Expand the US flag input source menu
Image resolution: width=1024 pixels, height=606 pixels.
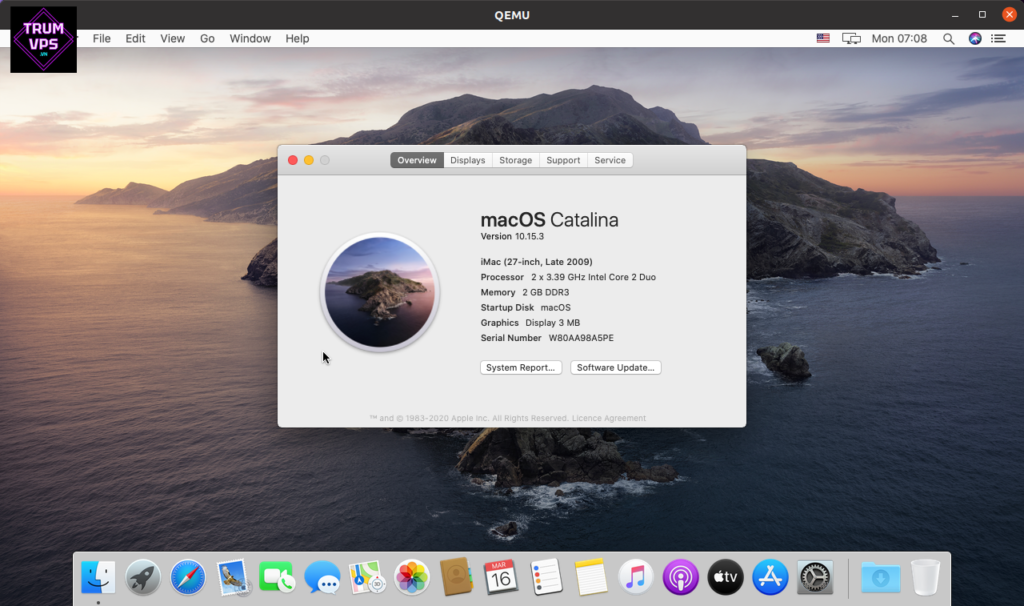823,38
